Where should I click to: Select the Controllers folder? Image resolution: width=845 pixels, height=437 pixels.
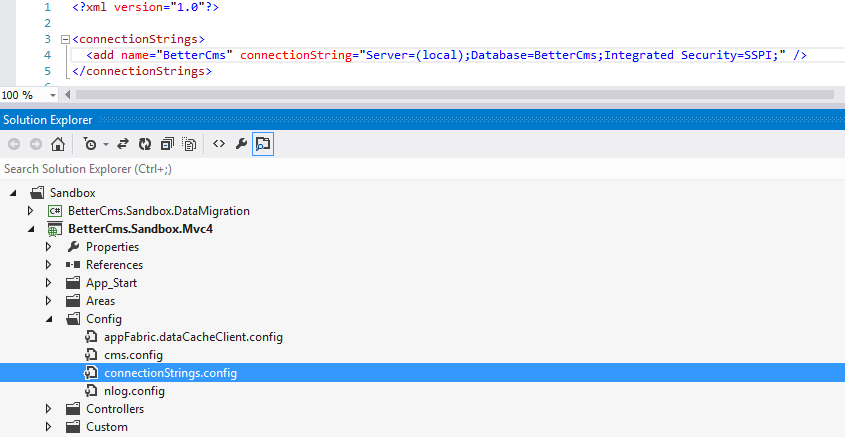click(x=115, y=409)
